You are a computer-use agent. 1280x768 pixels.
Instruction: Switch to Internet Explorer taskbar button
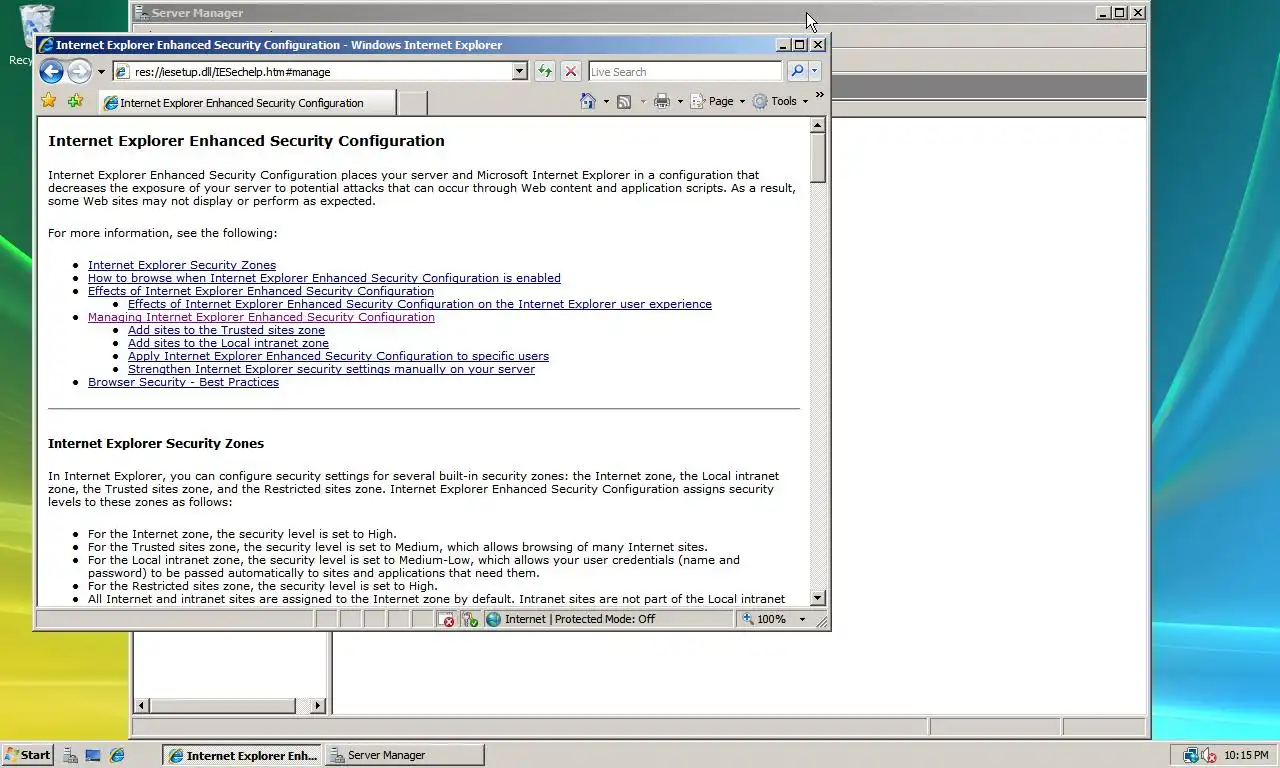(x=242, y=755)
